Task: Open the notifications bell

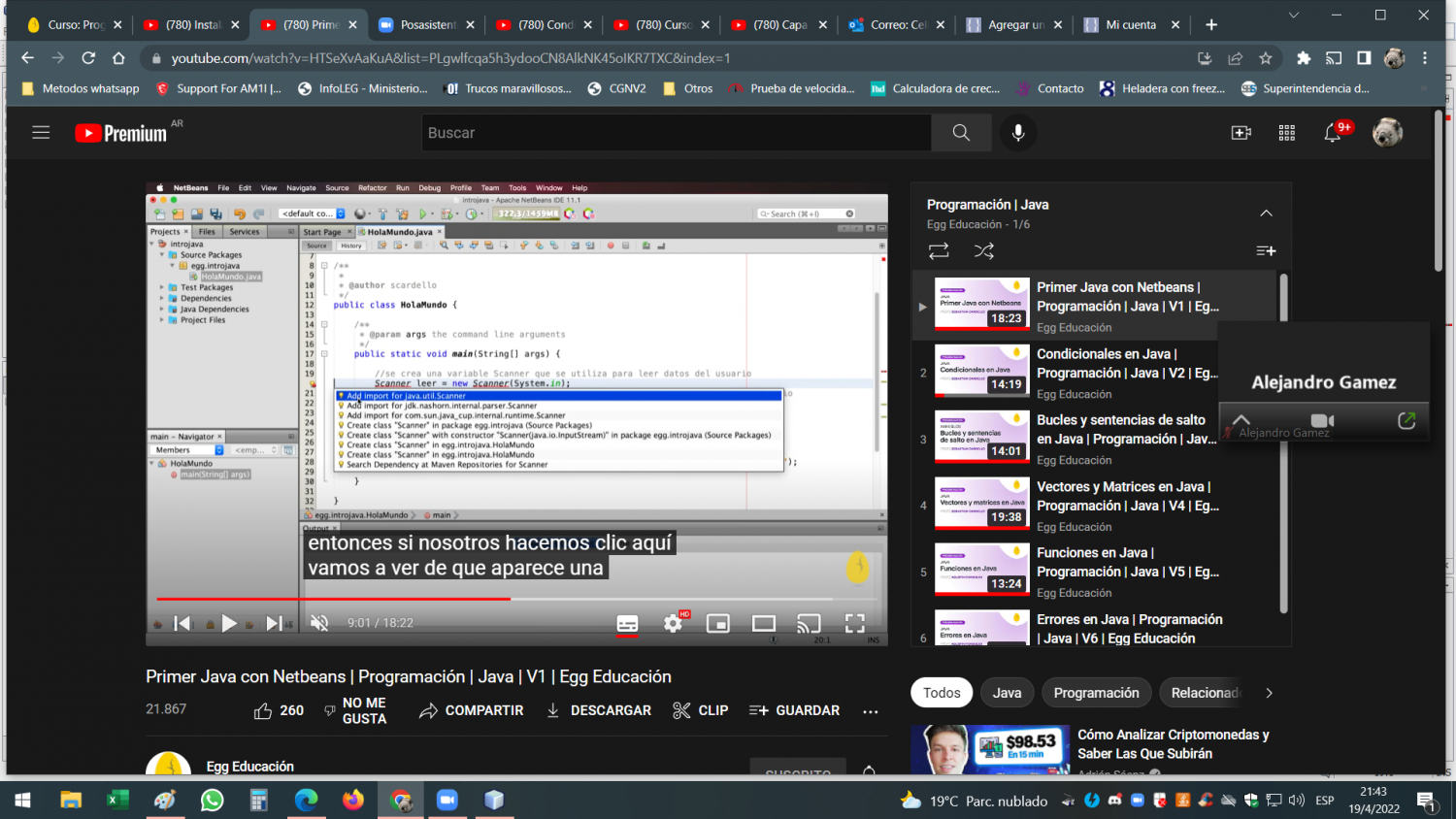Action: click(x=1334, y=133)
